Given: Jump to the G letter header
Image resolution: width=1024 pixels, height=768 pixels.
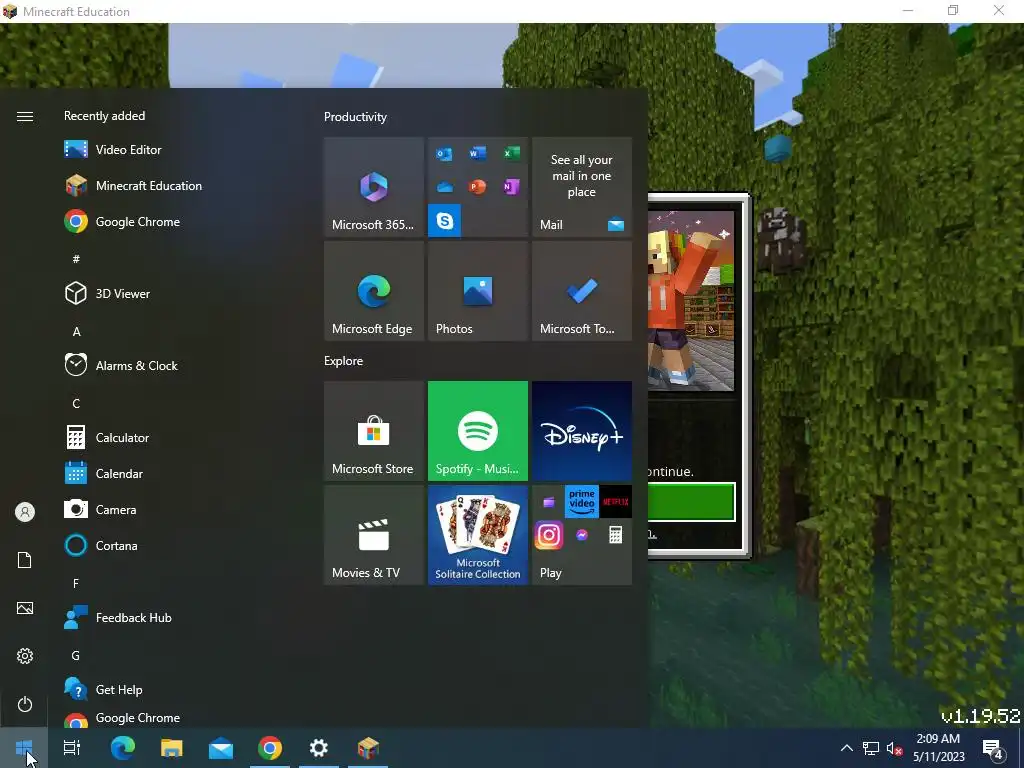Looking at the screenshot, I should click(76, 655).
